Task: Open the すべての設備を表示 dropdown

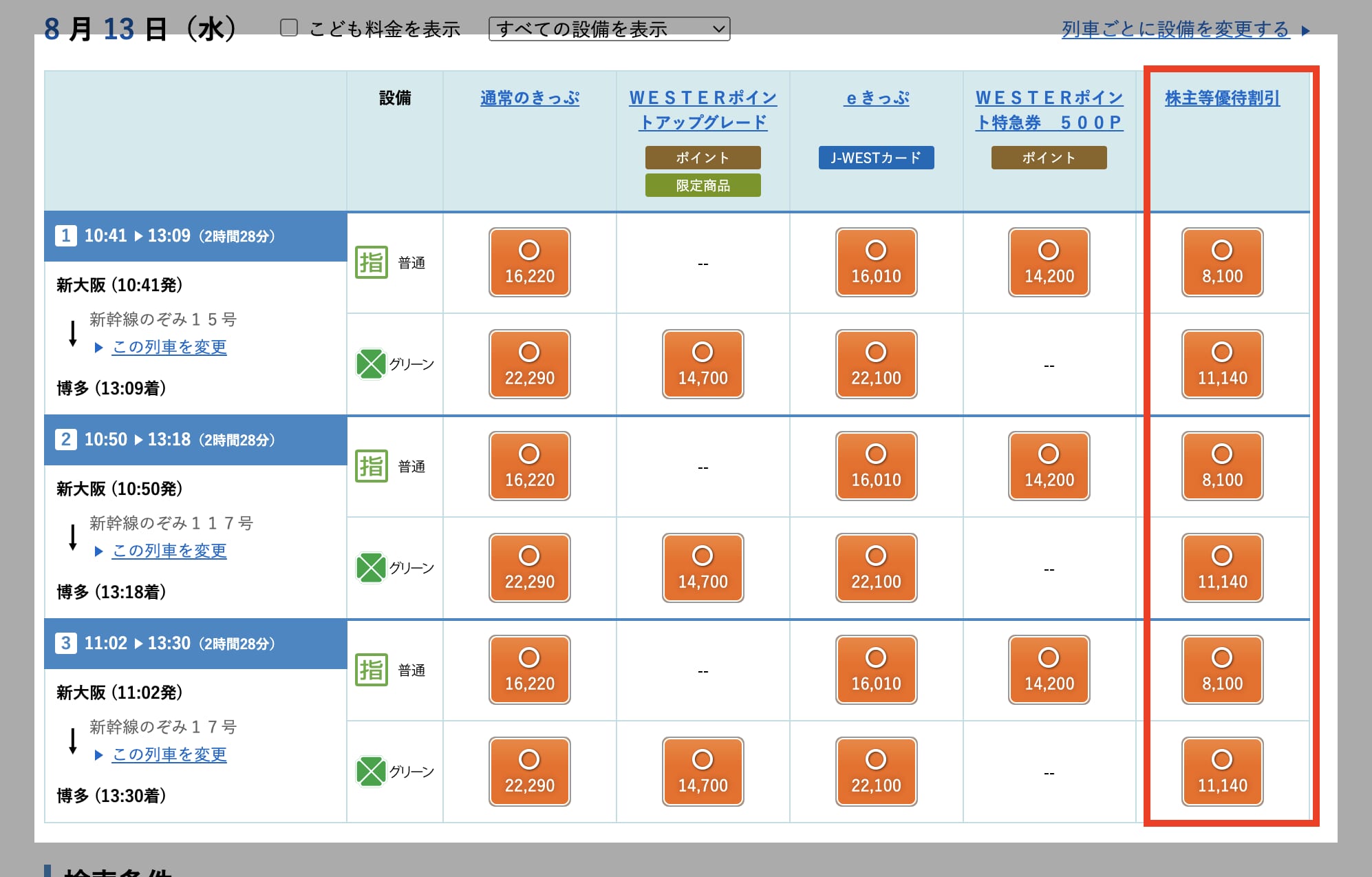Action: (x=609, y=29)
